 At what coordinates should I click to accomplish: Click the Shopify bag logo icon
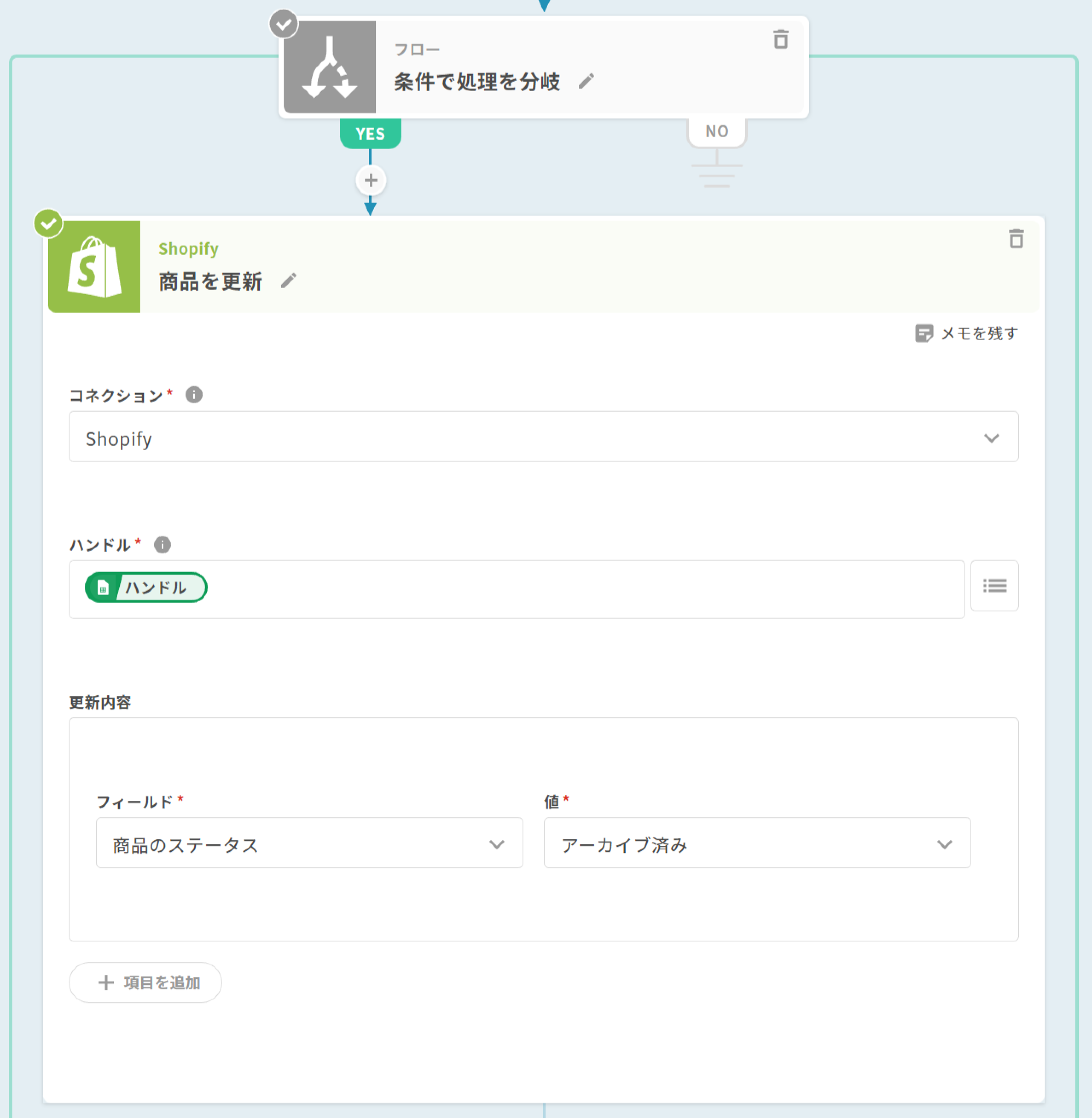click(95, 267)
